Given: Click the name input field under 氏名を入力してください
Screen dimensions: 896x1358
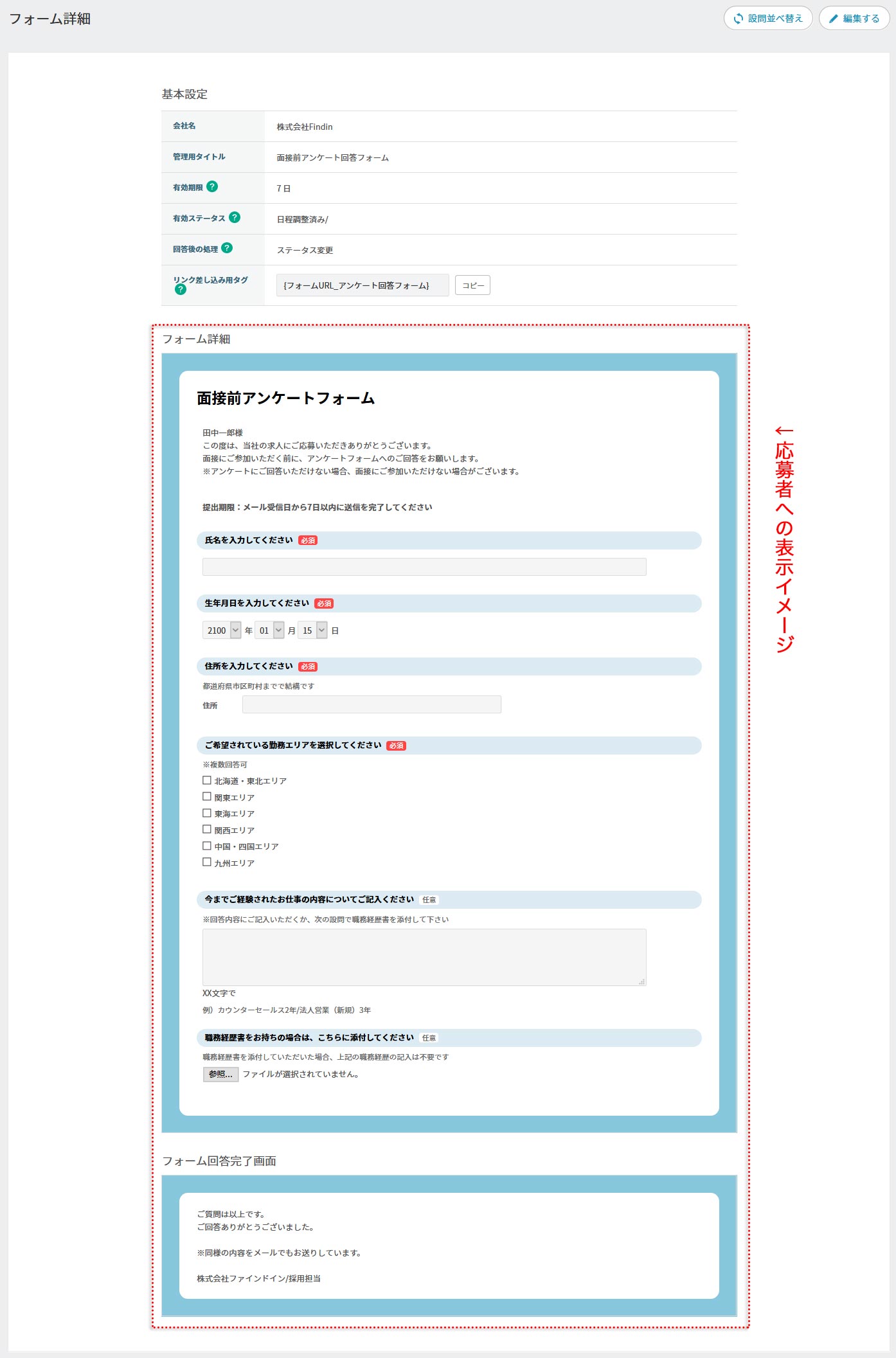Looking at the screenshot, I should (424, 567).
